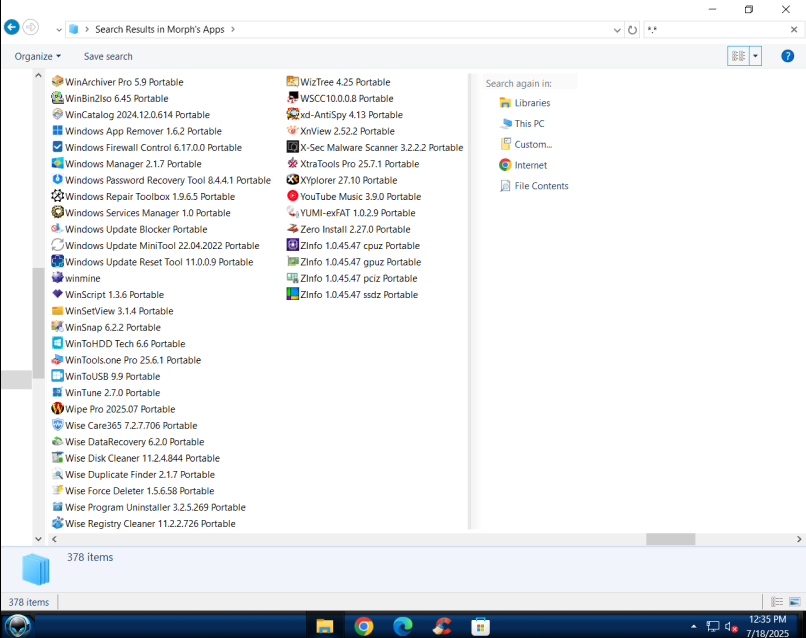Search again in Libraries
This screenshot has height=638, width=806.
[525, 103]
